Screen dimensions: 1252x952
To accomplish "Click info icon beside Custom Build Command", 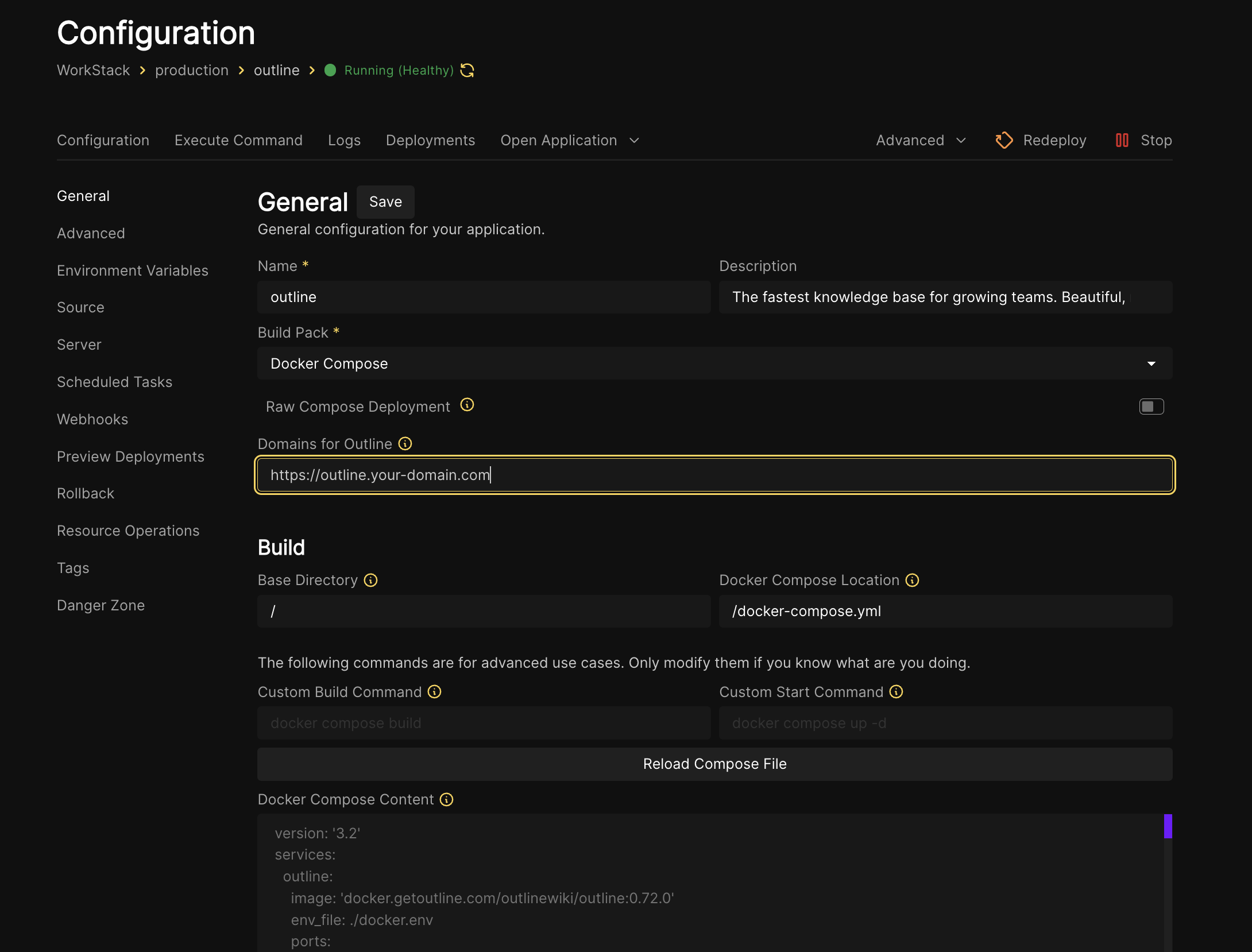I will (x=435, y=692).
